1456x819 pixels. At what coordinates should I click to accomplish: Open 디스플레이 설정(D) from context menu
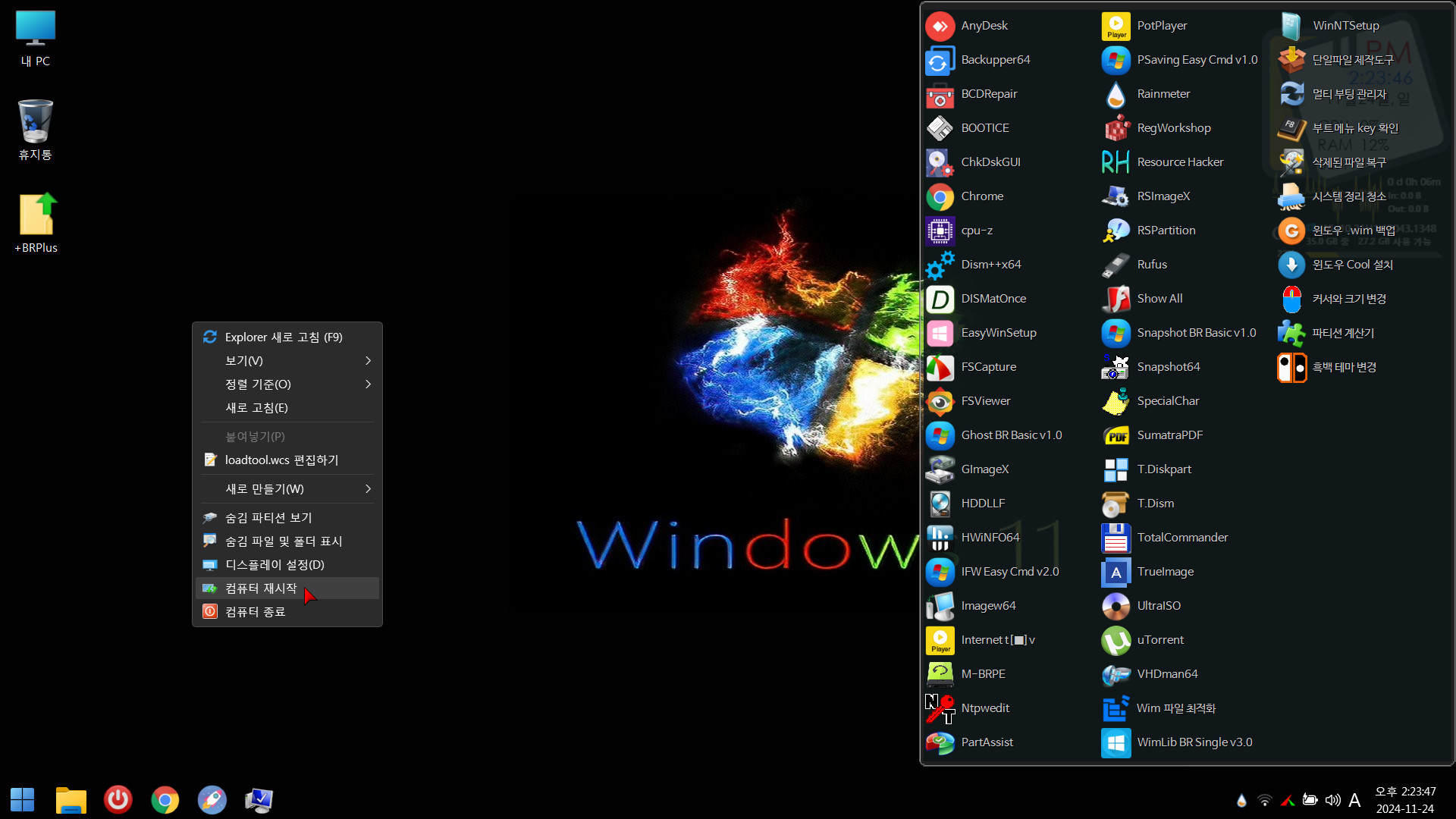tap(287, 565)
